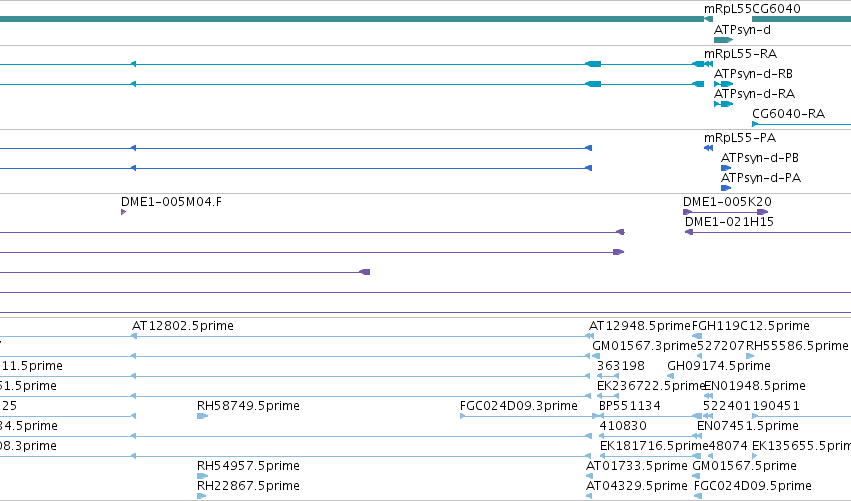The image size is (851, 501).
Task: Click the 363198 EST label
Action: 621,366
